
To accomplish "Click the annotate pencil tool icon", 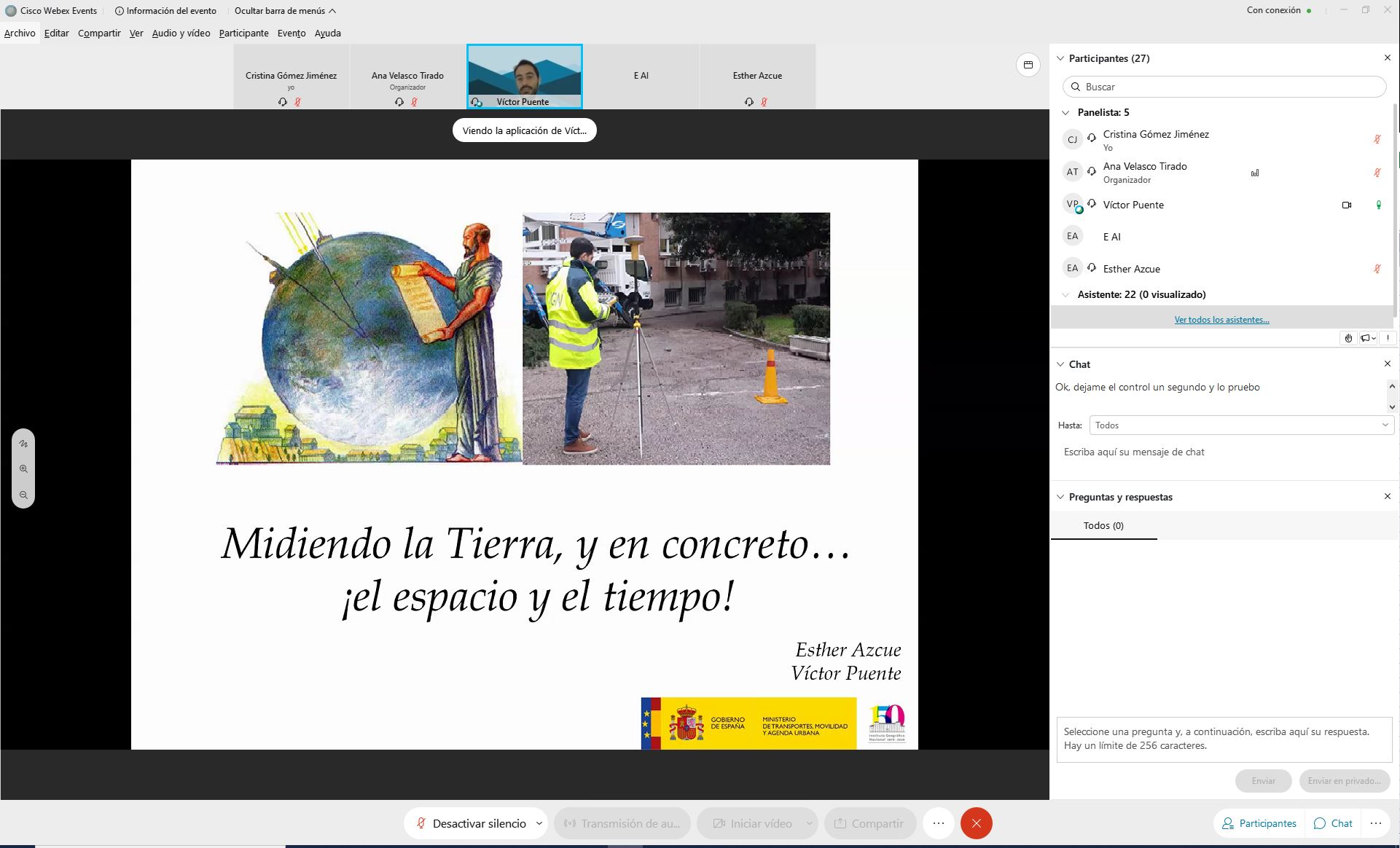I will tap(23, 443).
